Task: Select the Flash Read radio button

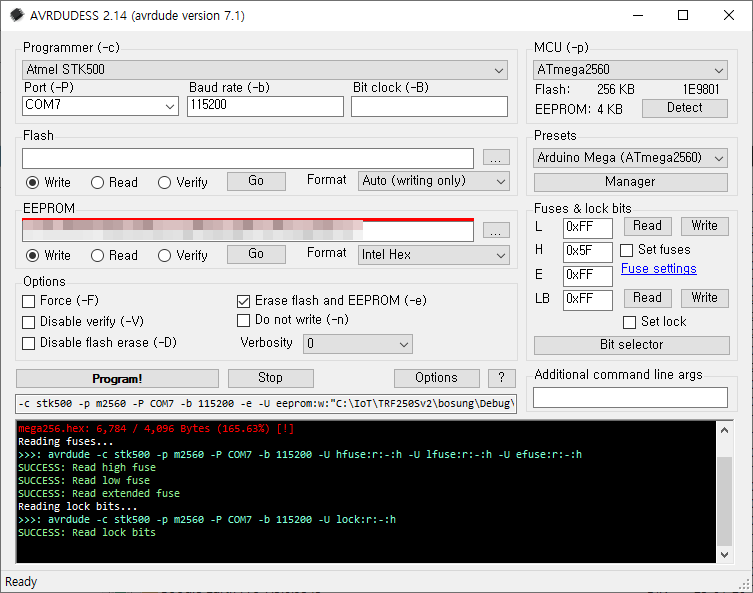Action: coord(98,183)
